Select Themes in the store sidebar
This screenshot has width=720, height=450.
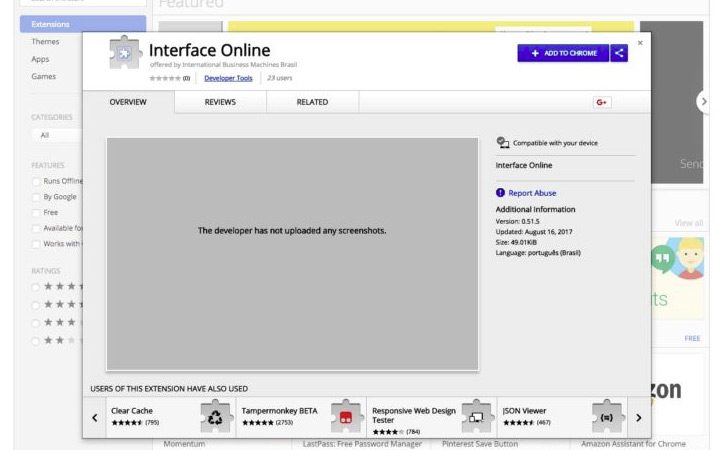(45, 42)
